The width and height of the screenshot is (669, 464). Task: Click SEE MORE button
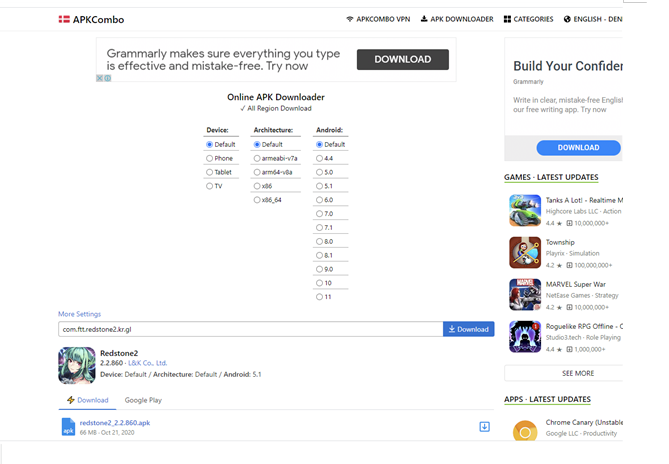pos(564,373)
